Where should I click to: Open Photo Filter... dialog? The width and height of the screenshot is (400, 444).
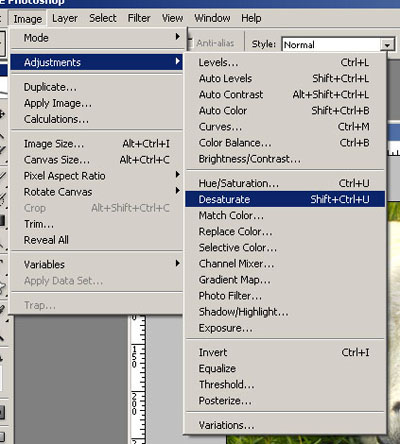pyautogui.click(x=285, y=296)
